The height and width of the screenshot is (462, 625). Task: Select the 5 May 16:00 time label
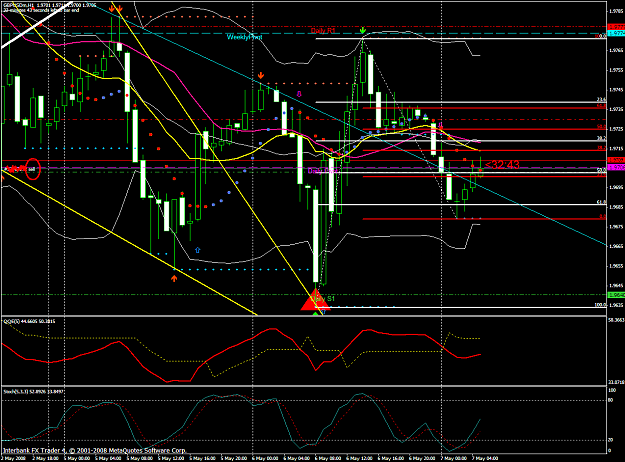click(x=202, y=458)
